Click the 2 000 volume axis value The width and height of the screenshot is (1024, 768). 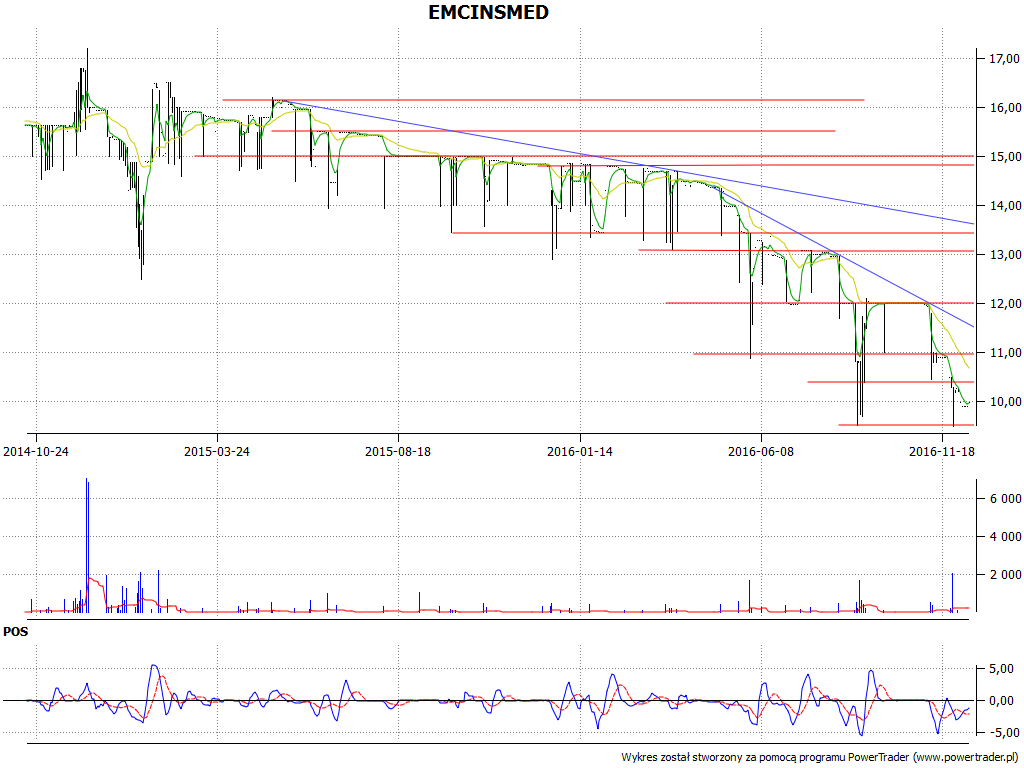point(1006,575)
